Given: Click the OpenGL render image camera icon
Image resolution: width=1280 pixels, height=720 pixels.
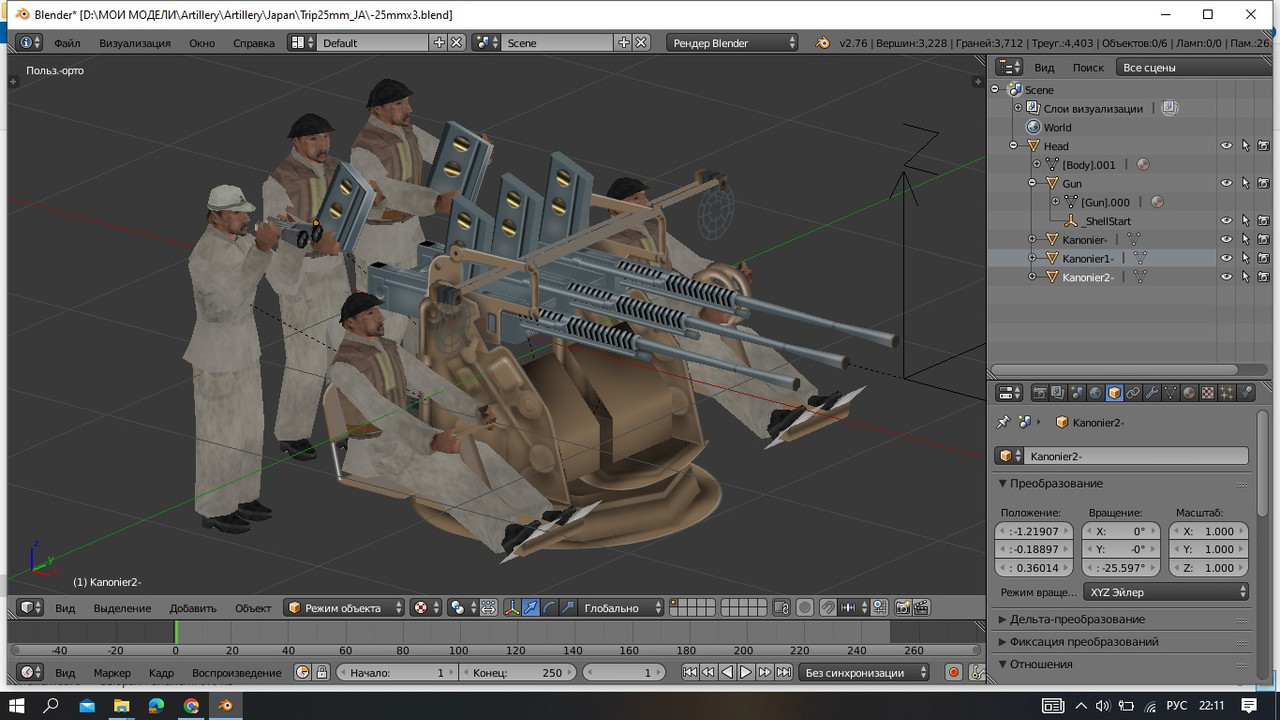Looking at the screenshot, I should 902,608.
